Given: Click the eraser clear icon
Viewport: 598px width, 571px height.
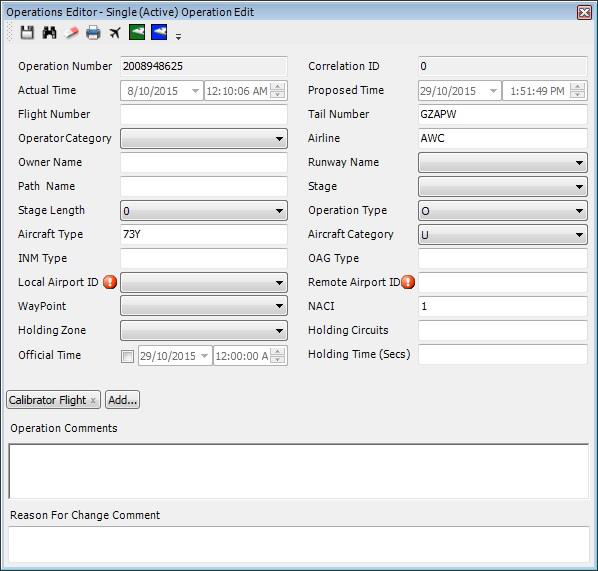Looking at the screenshot, I should pyautogui.click(x=71, y=33).
